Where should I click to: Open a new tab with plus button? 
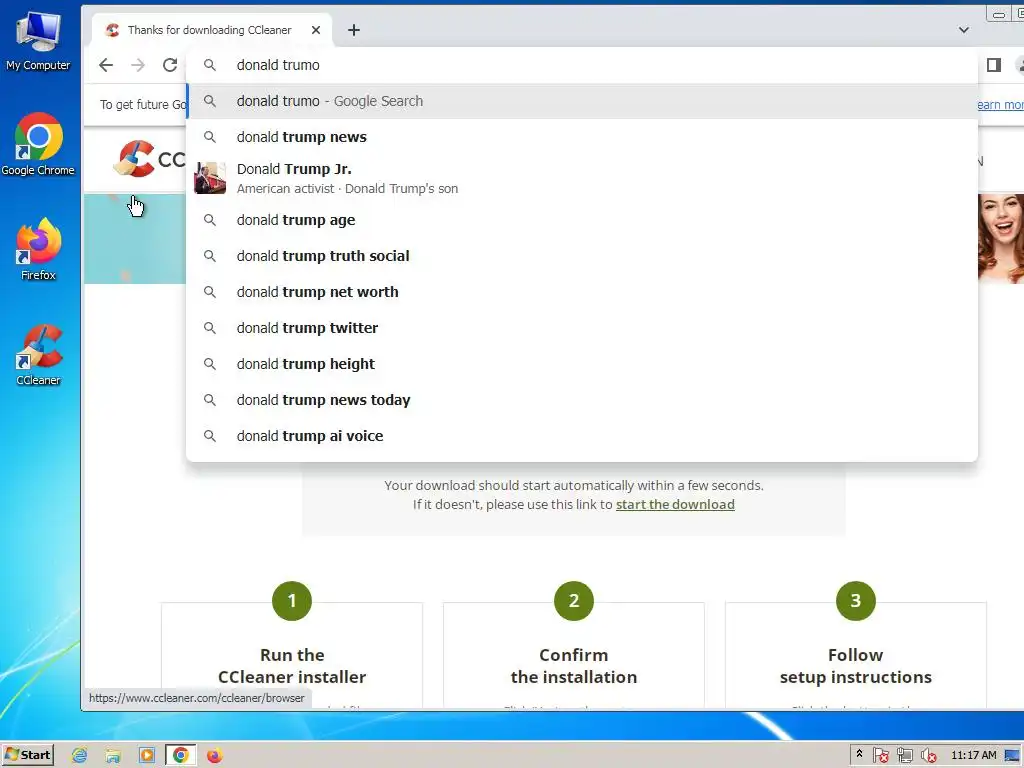click(x=353, y=30)
